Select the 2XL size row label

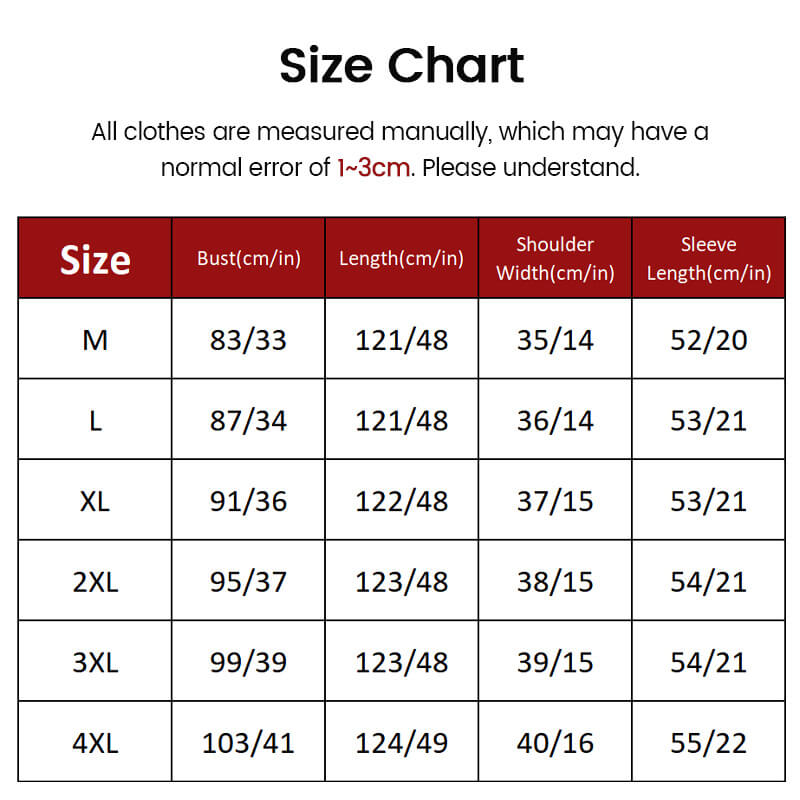(x=95, y=581)
